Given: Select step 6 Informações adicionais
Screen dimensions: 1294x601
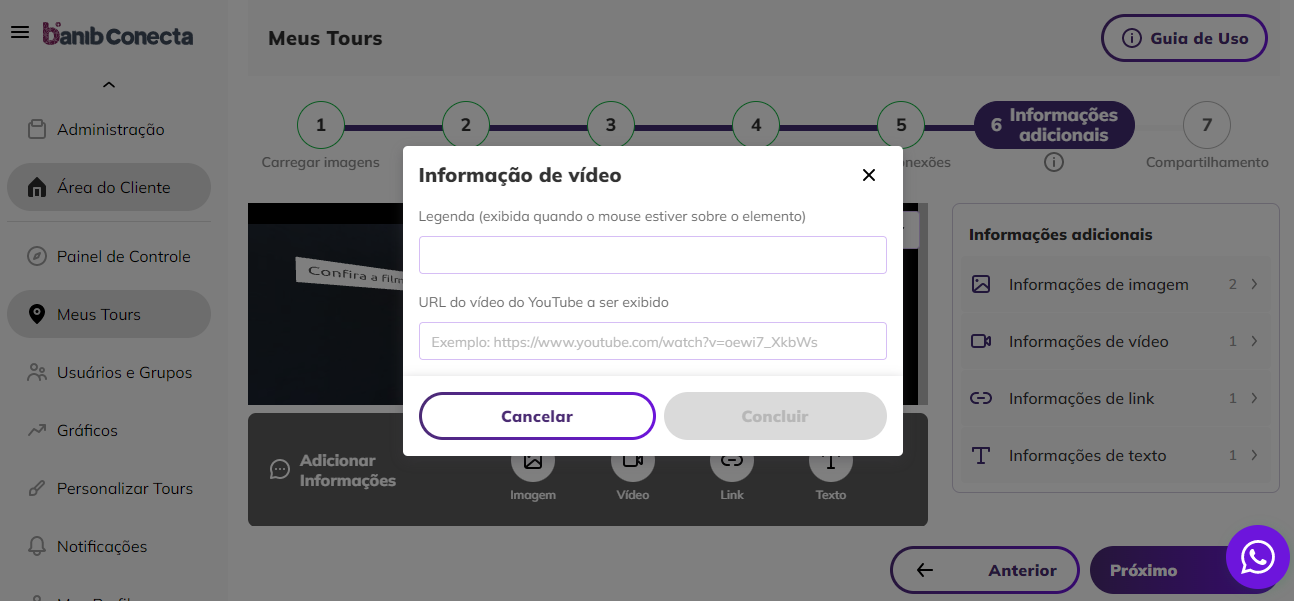Looking at the screenshot, I should 1054,125.
